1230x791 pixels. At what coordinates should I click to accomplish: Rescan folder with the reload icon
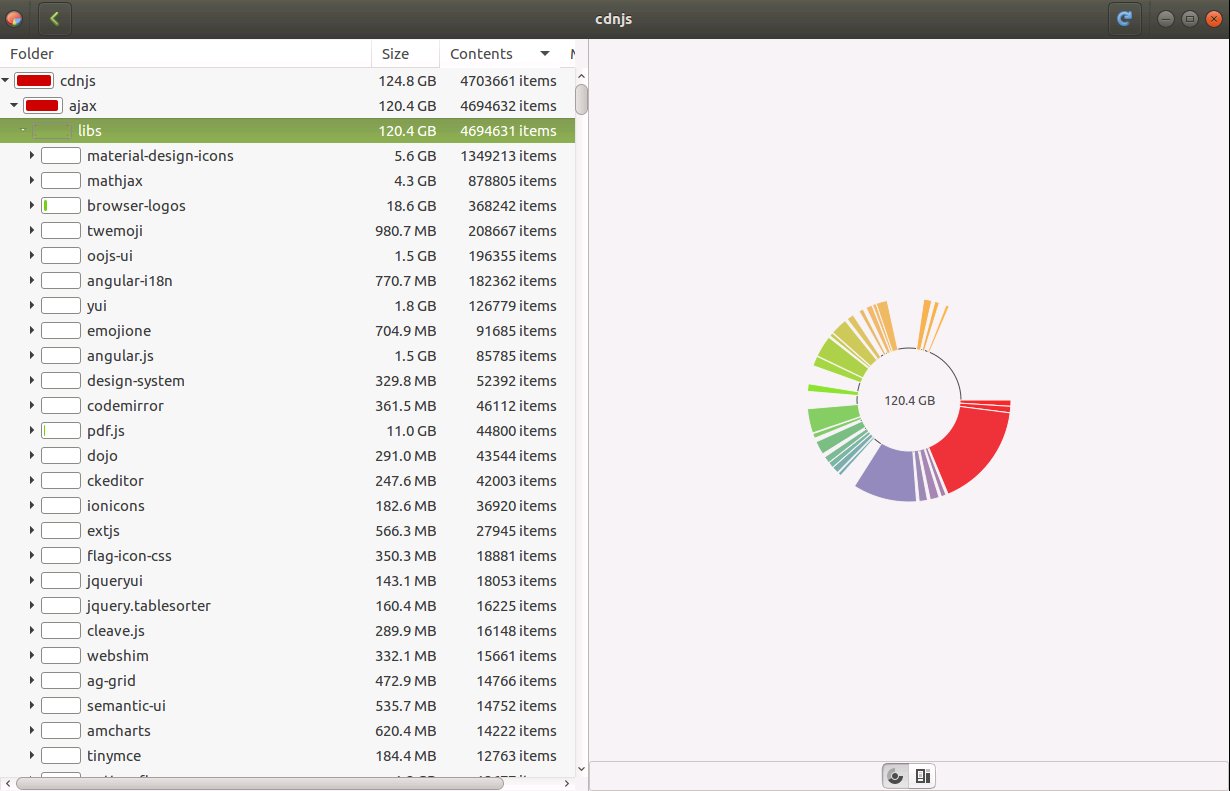coord(1125,18)
